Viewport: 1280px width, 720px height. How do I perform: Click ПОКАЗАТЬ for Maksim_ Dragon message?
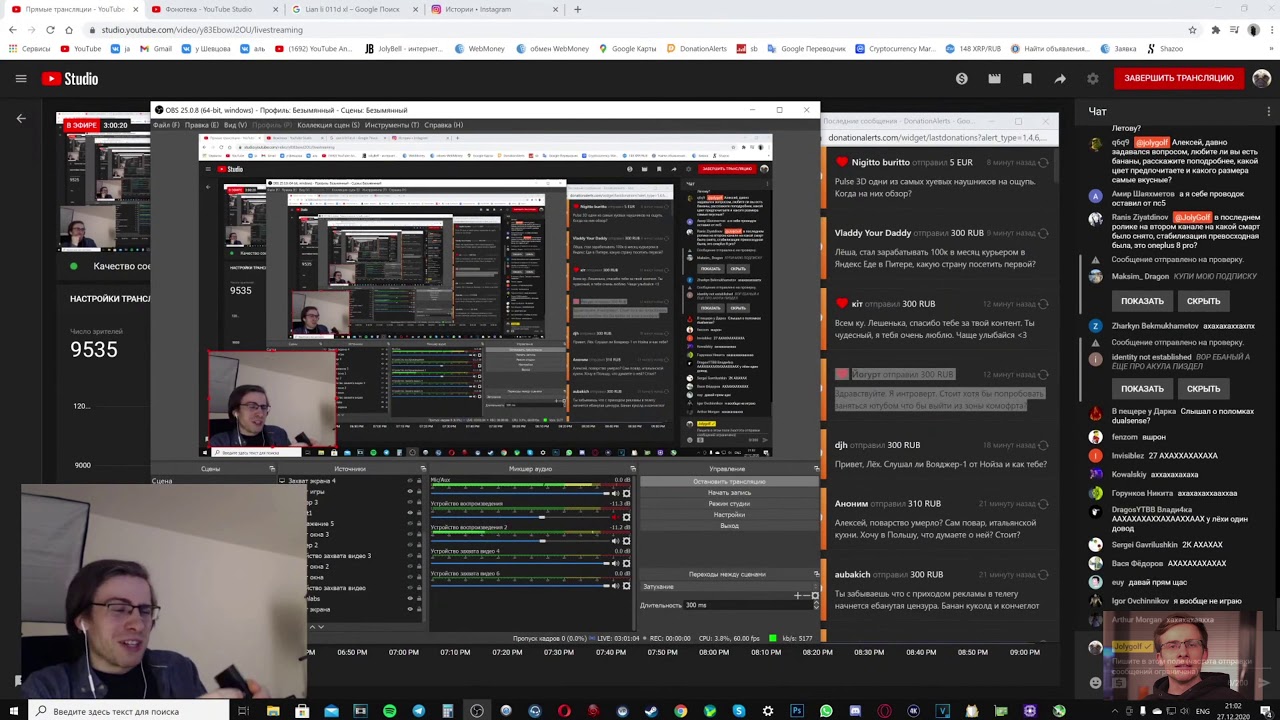(x=1142, y=301)
